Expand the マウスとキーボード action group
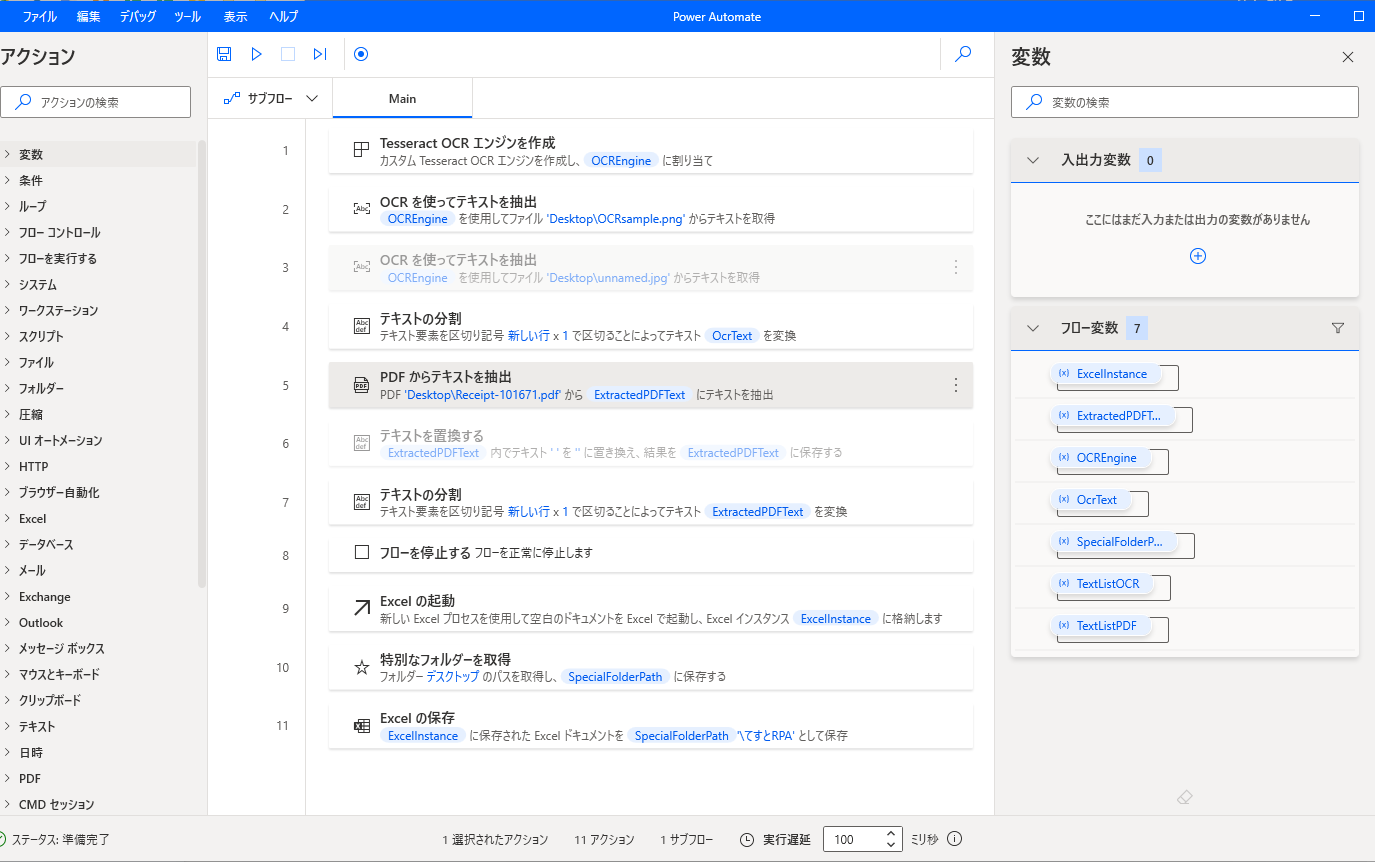This screenshot has width=1375, height=862. coord(7,674)
